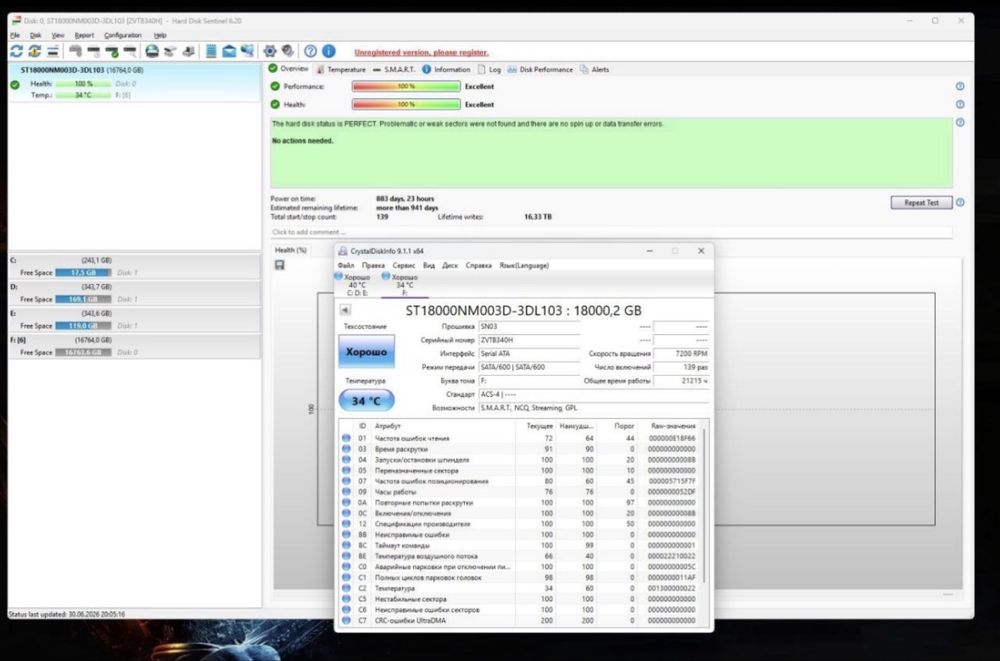Open the Сервис menu in CrystalDiskInfo
Screen dimensions: 1000x661
coord(404,265)
